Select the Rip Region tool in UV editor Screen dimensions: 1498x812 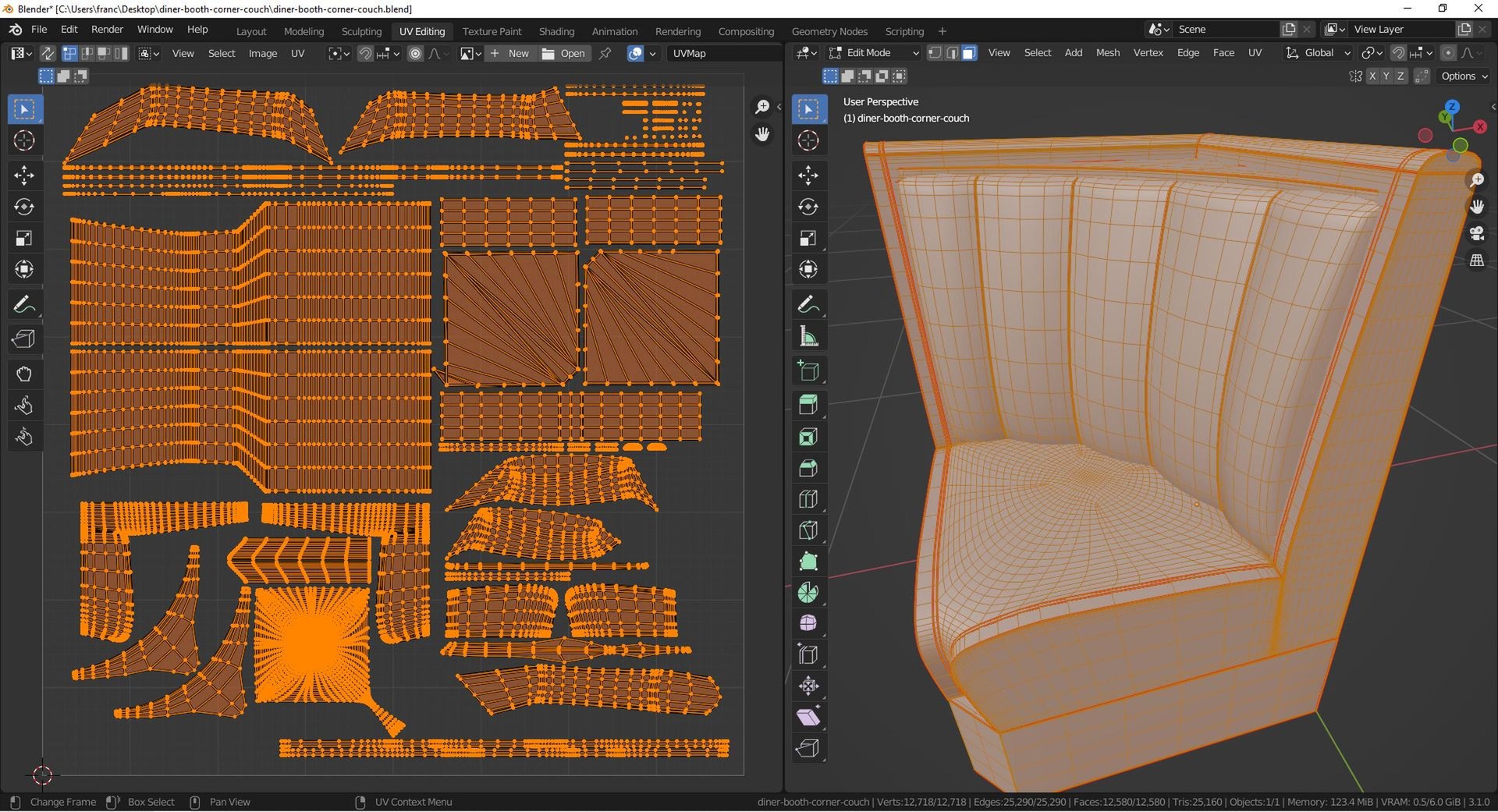pyautogui.click(x=24, y=339)
